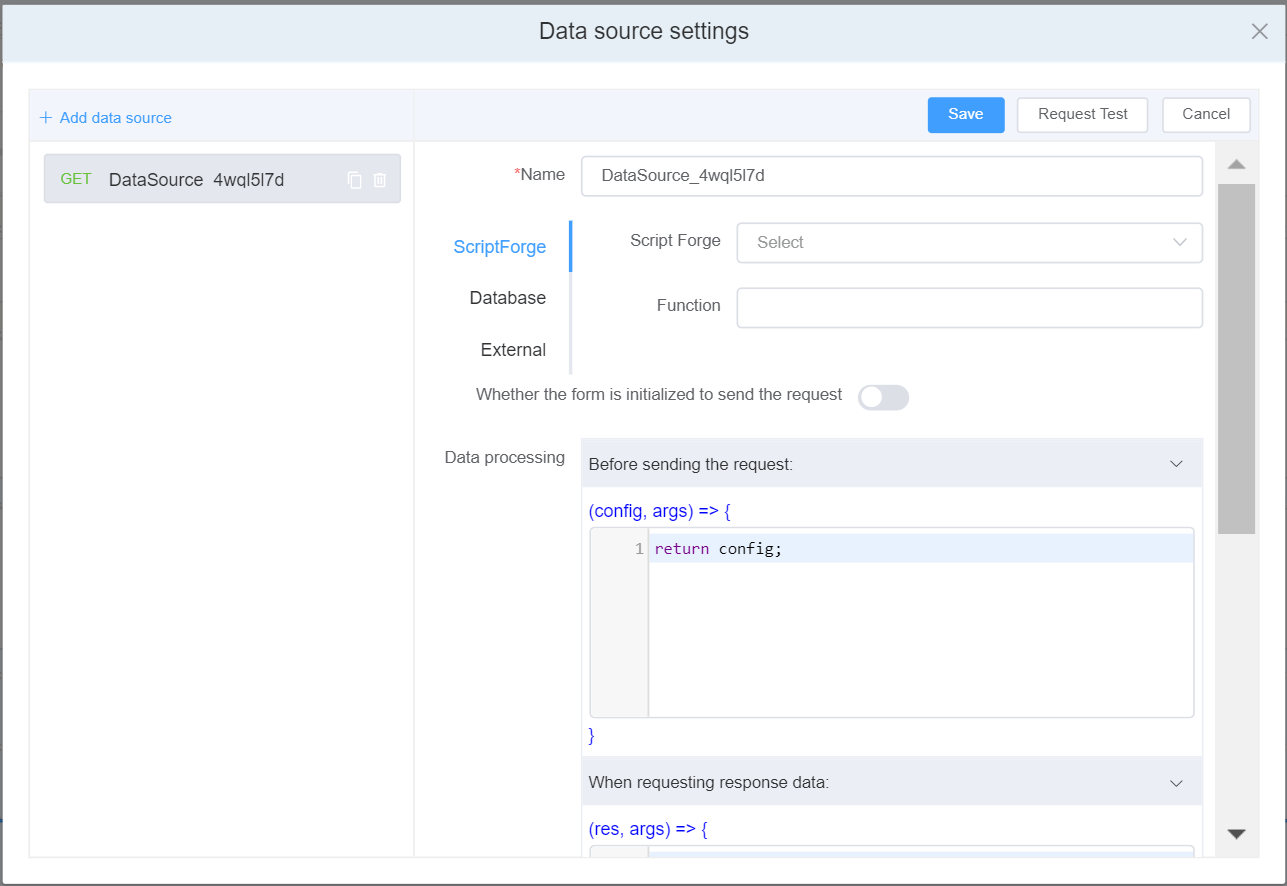
Task: Cancel the data source changes
Action: click(1206, 115)
